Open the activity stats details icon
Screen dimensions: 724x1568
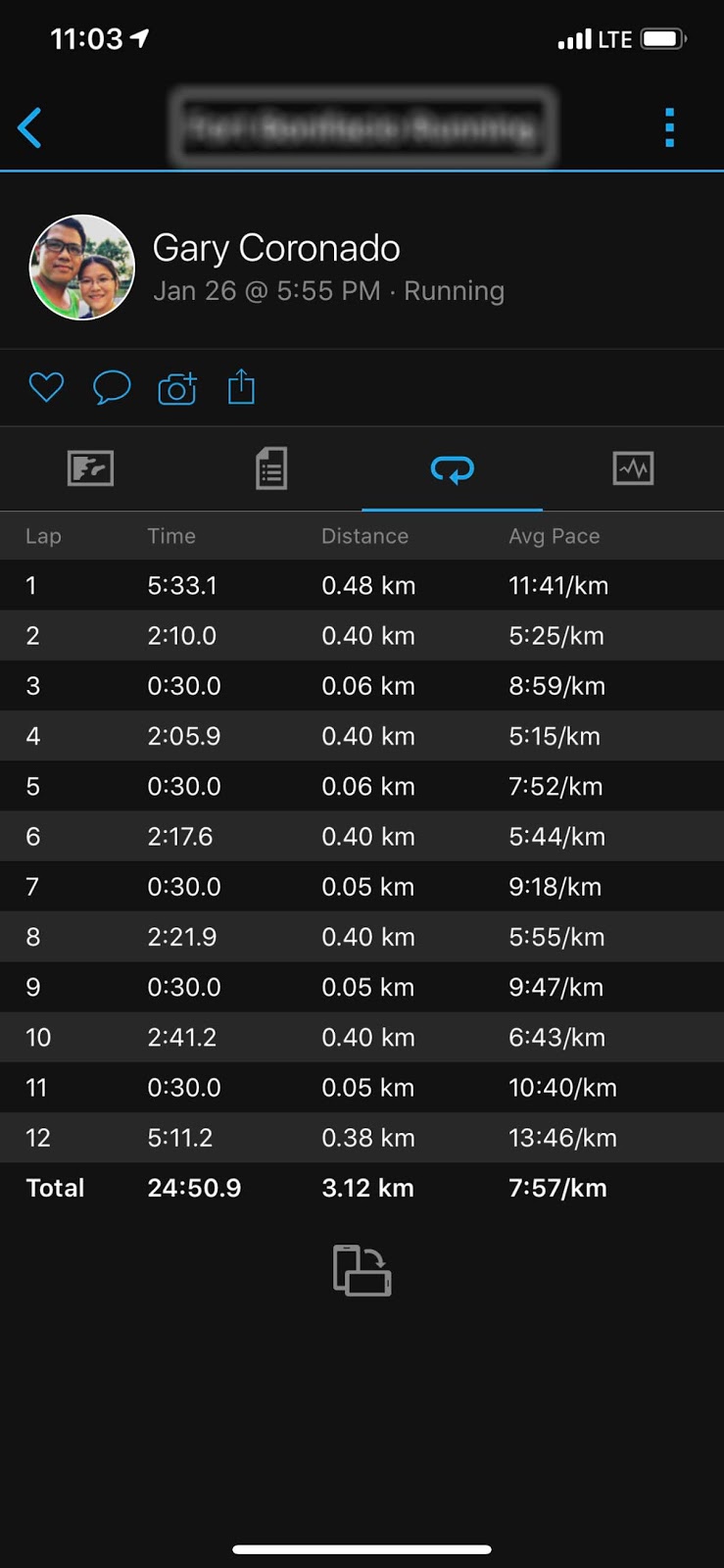click(x=271, y=468)
